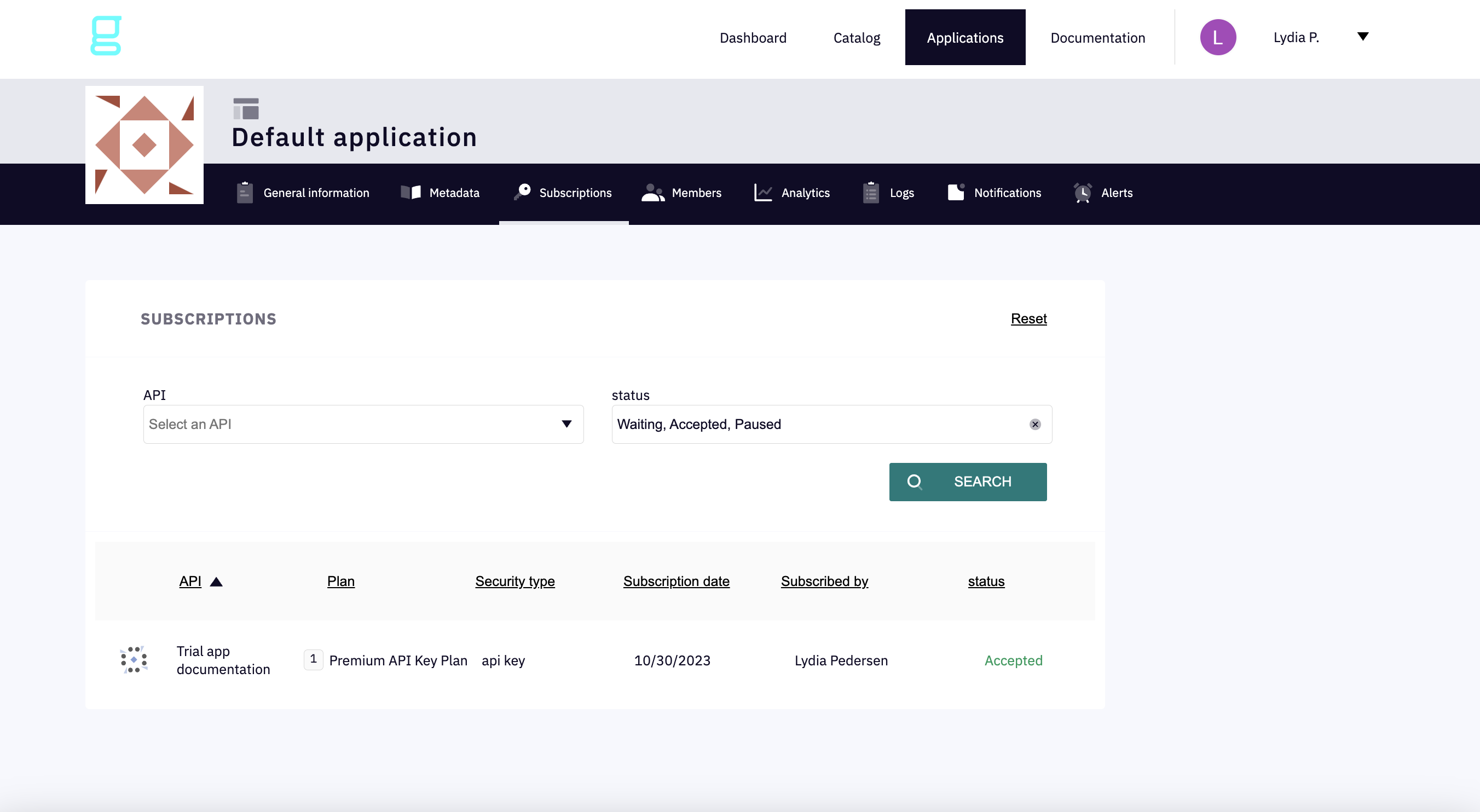Click the Gravitee logo icon
1480x812 pixels.
[x=106, y=36]
